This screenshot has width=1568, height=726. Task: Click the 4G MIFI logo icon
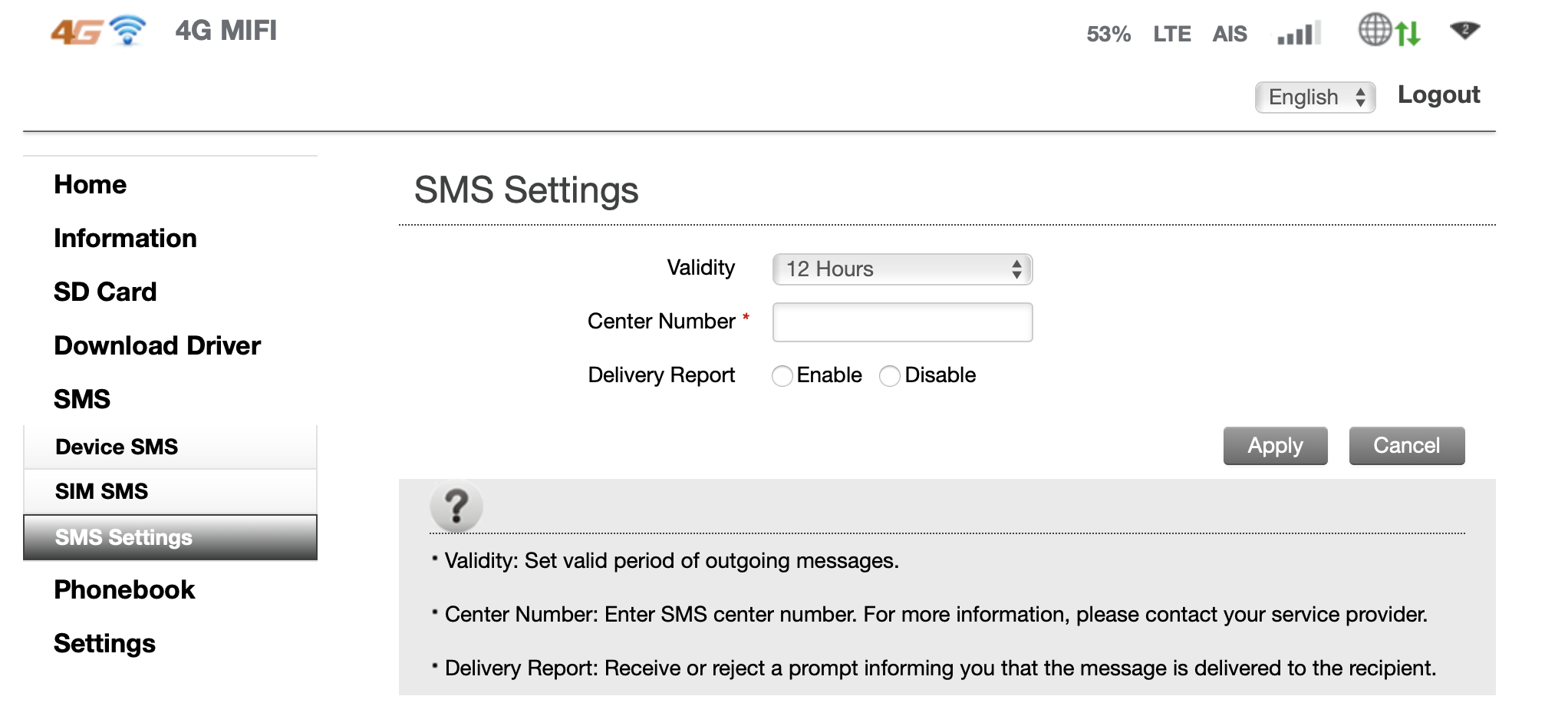(98, 31)
